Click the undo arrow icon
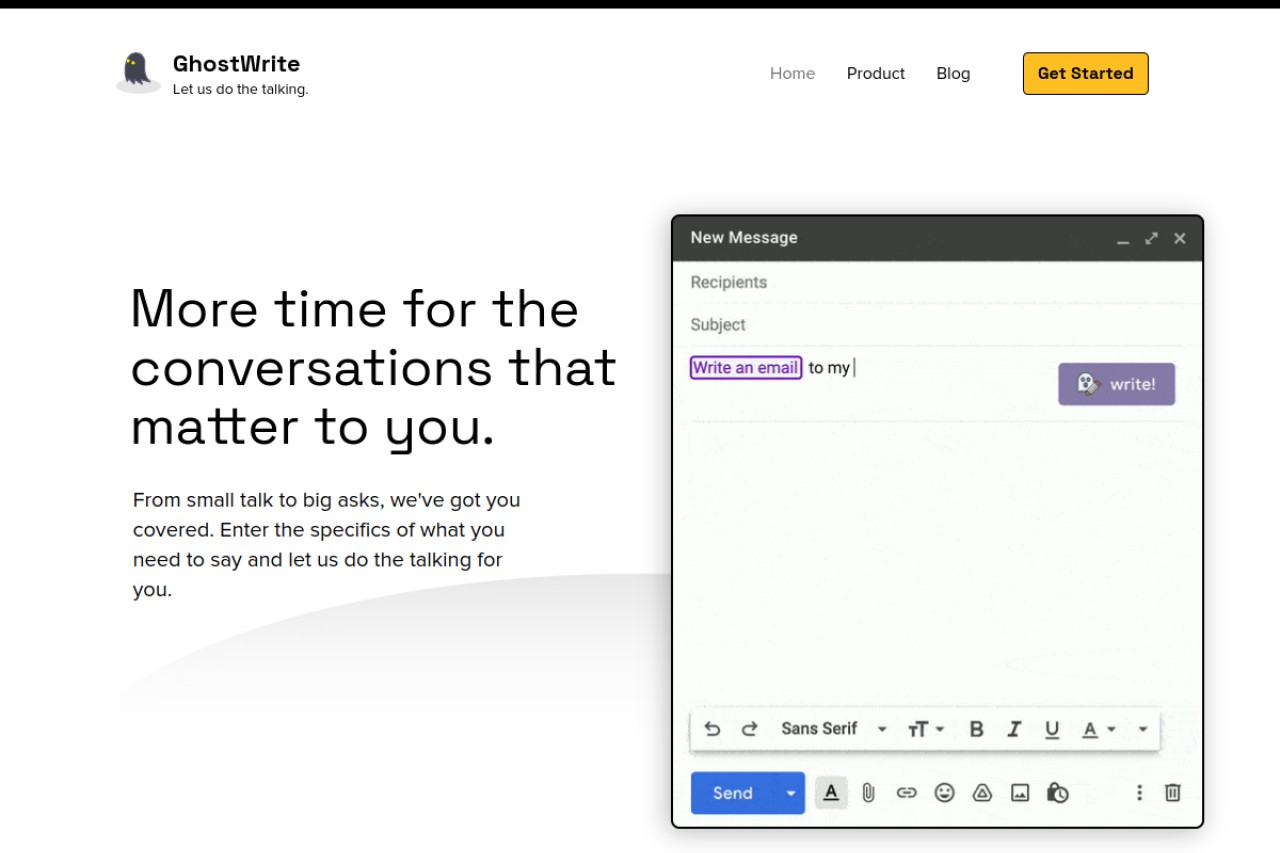1280x853 pixels. [712, 729]
